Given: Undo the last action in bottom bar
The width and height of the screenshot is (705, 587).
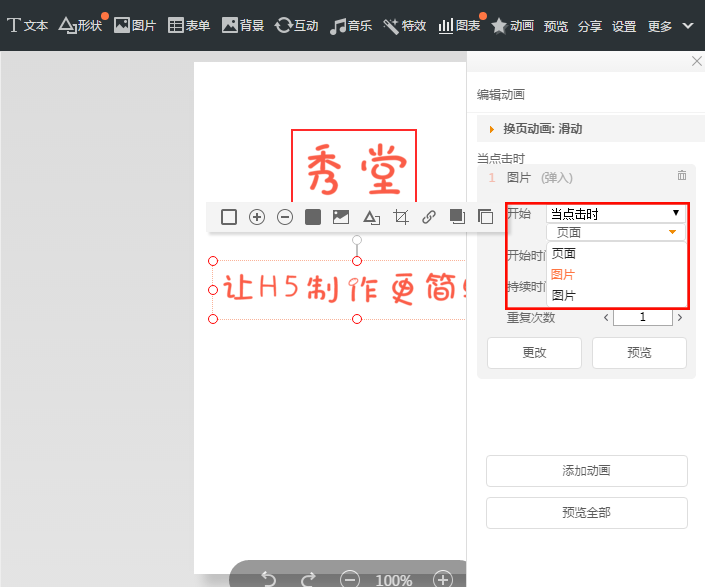Looking at the screenshot, I should (268, 579).
